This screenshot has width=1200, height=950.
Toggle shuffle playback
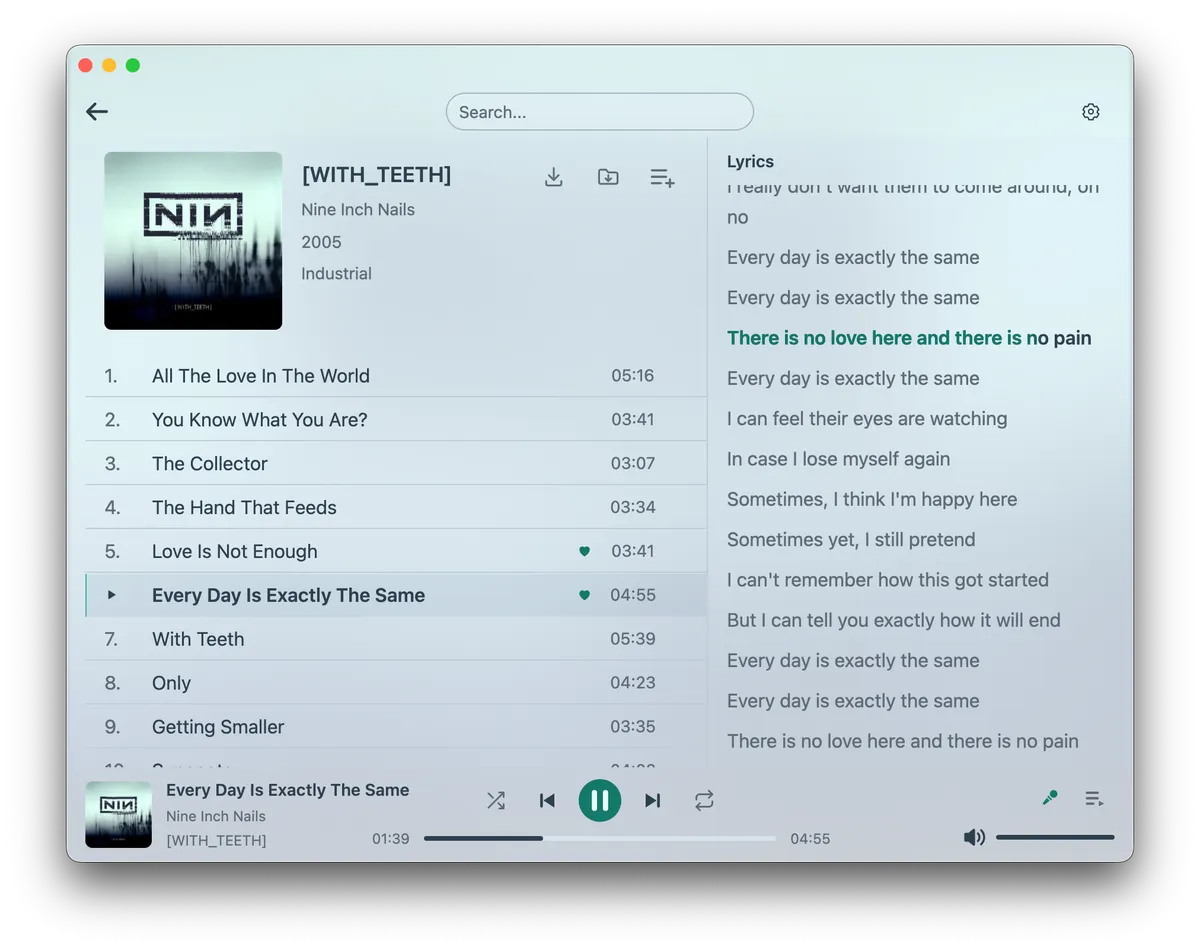tap(496, 800)
